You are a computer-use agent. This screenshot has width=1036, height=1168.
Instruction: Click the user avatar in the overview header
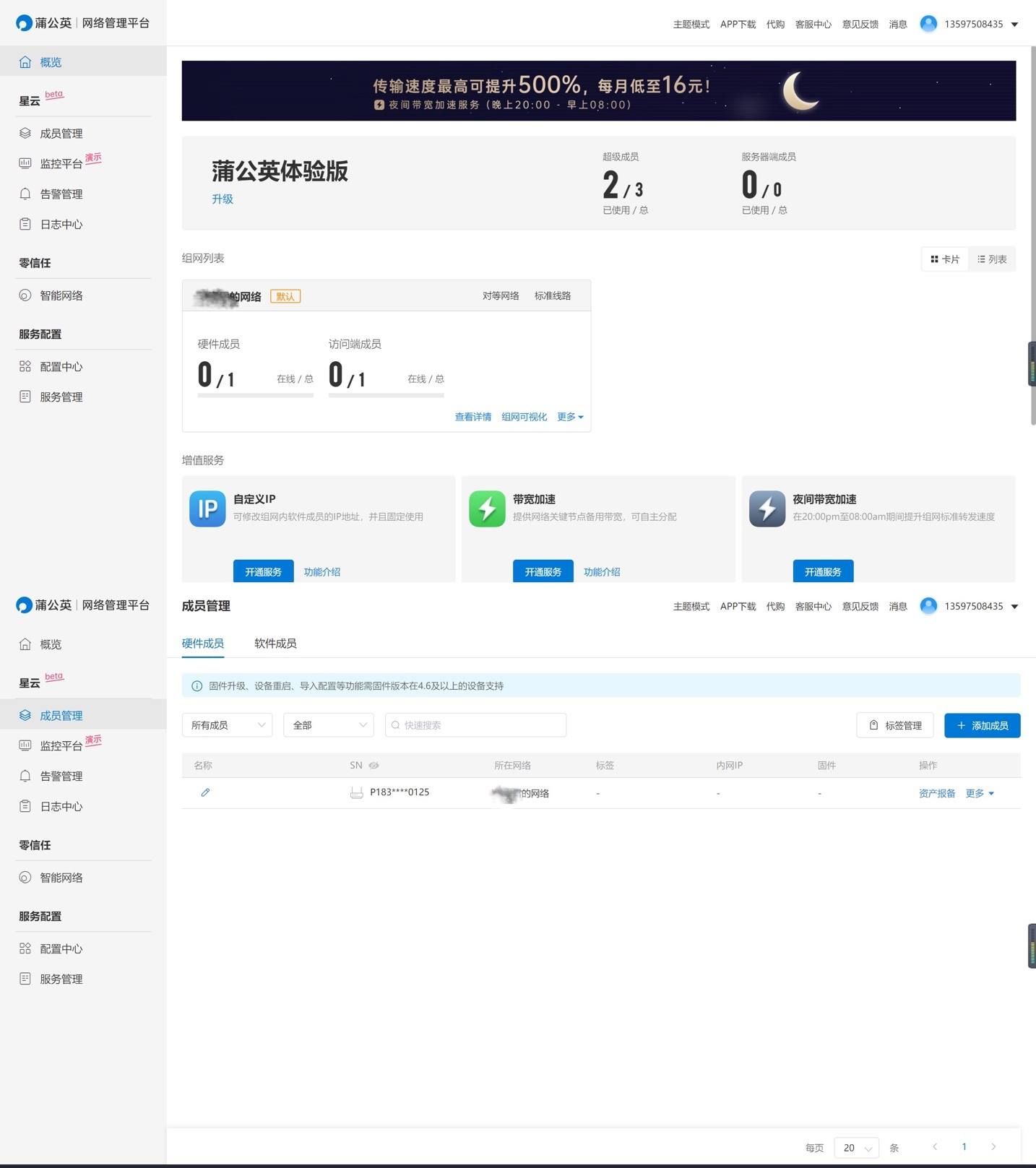point(928,24)
